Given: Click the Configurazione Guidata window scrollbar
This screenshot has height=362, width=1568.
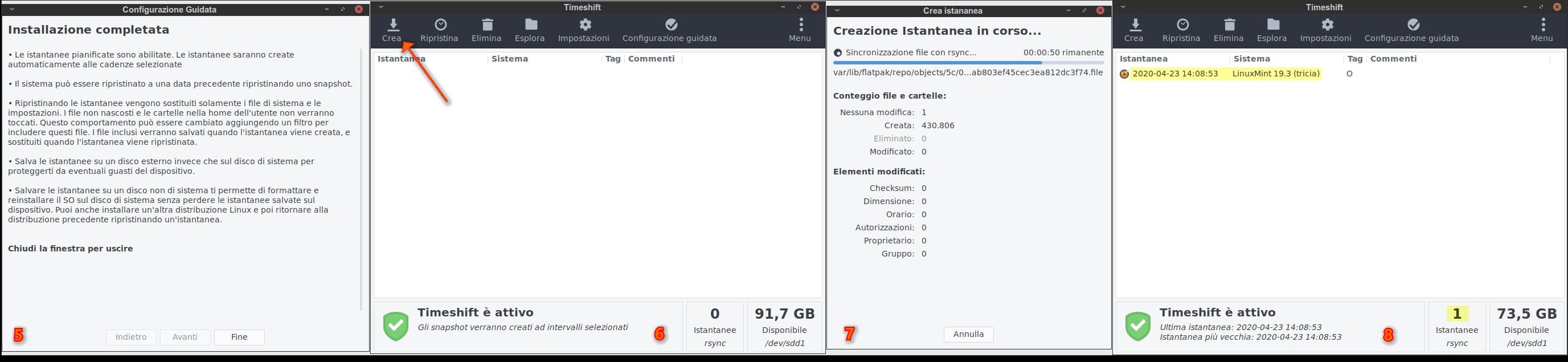Looking at the screenshot, I should click(362, 178).
